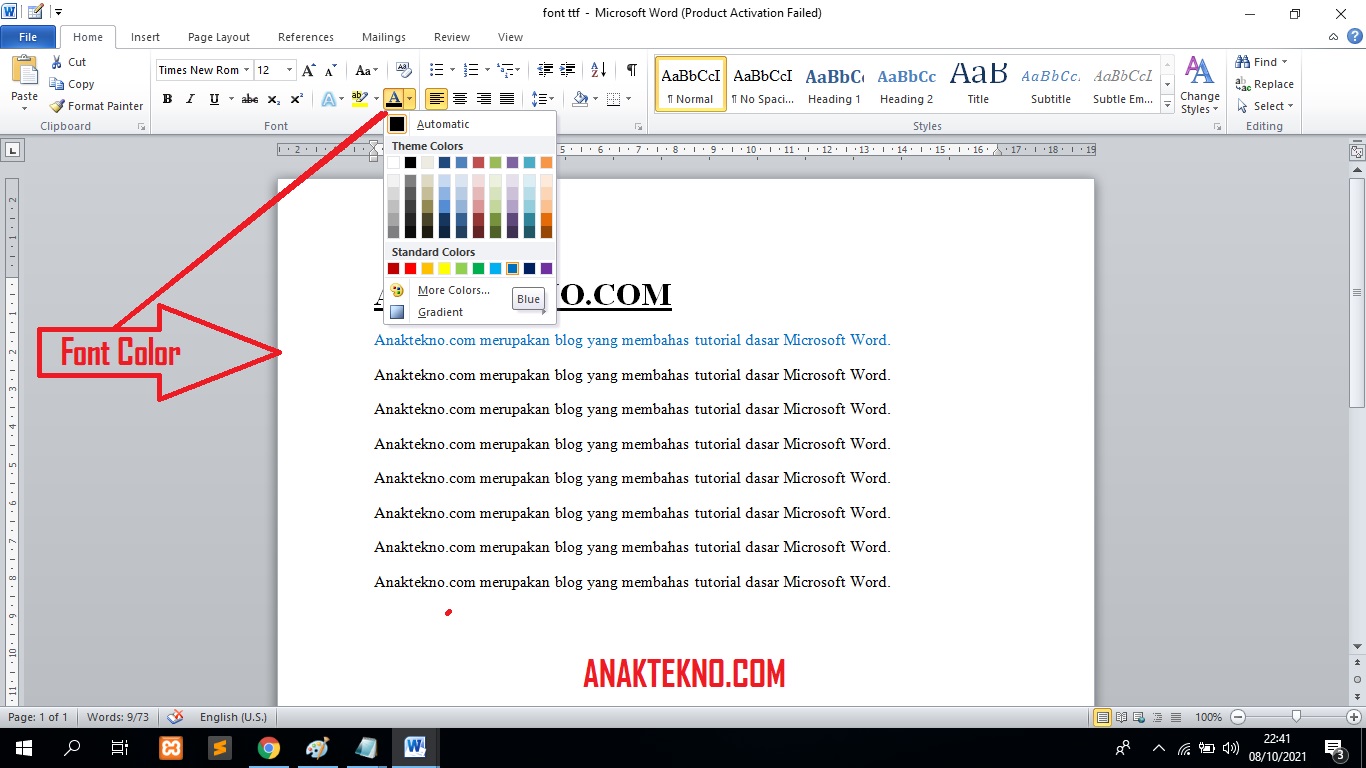
Task: Apply the Title style
Action: [x=978, y=83]
